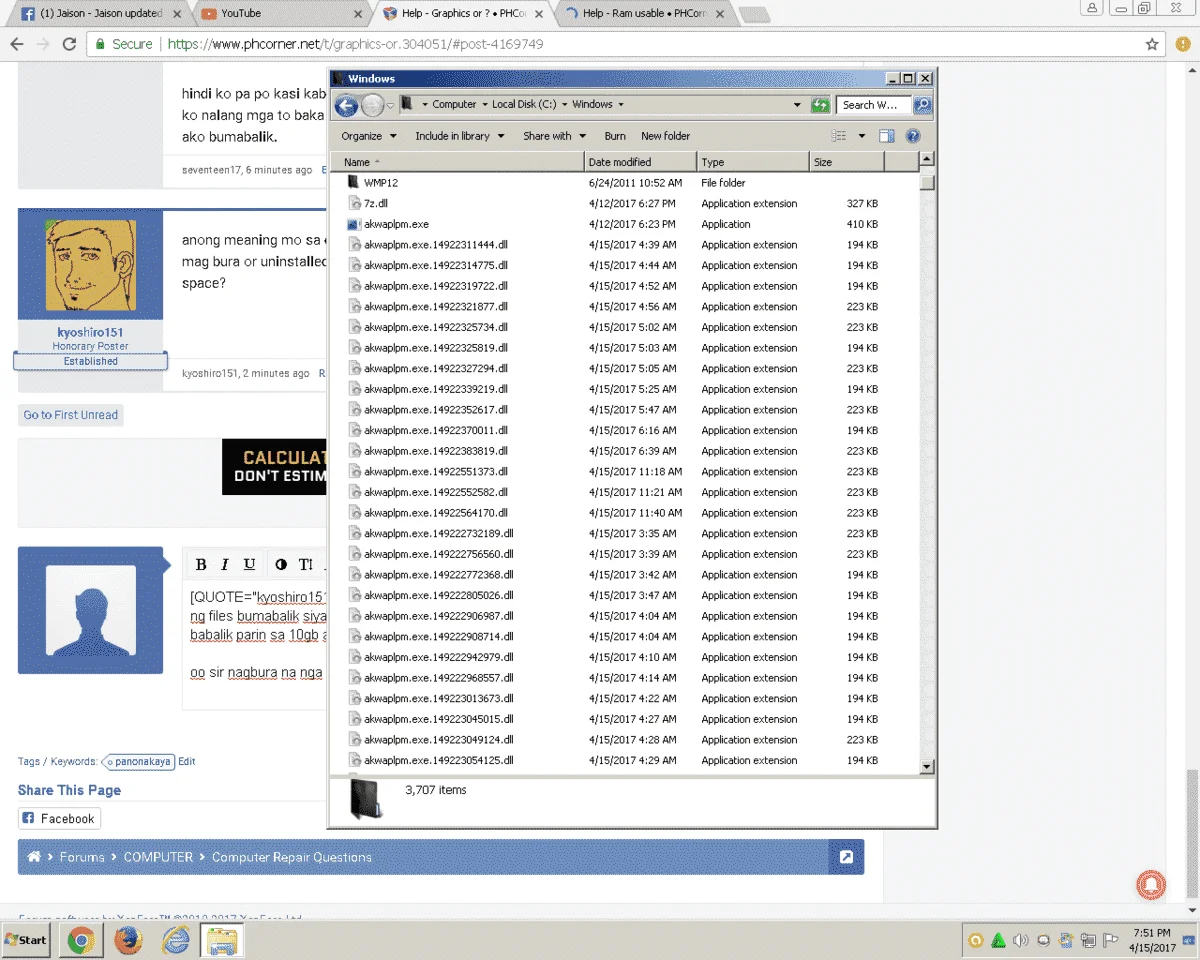Open the Include in library menu

(460, 136)
